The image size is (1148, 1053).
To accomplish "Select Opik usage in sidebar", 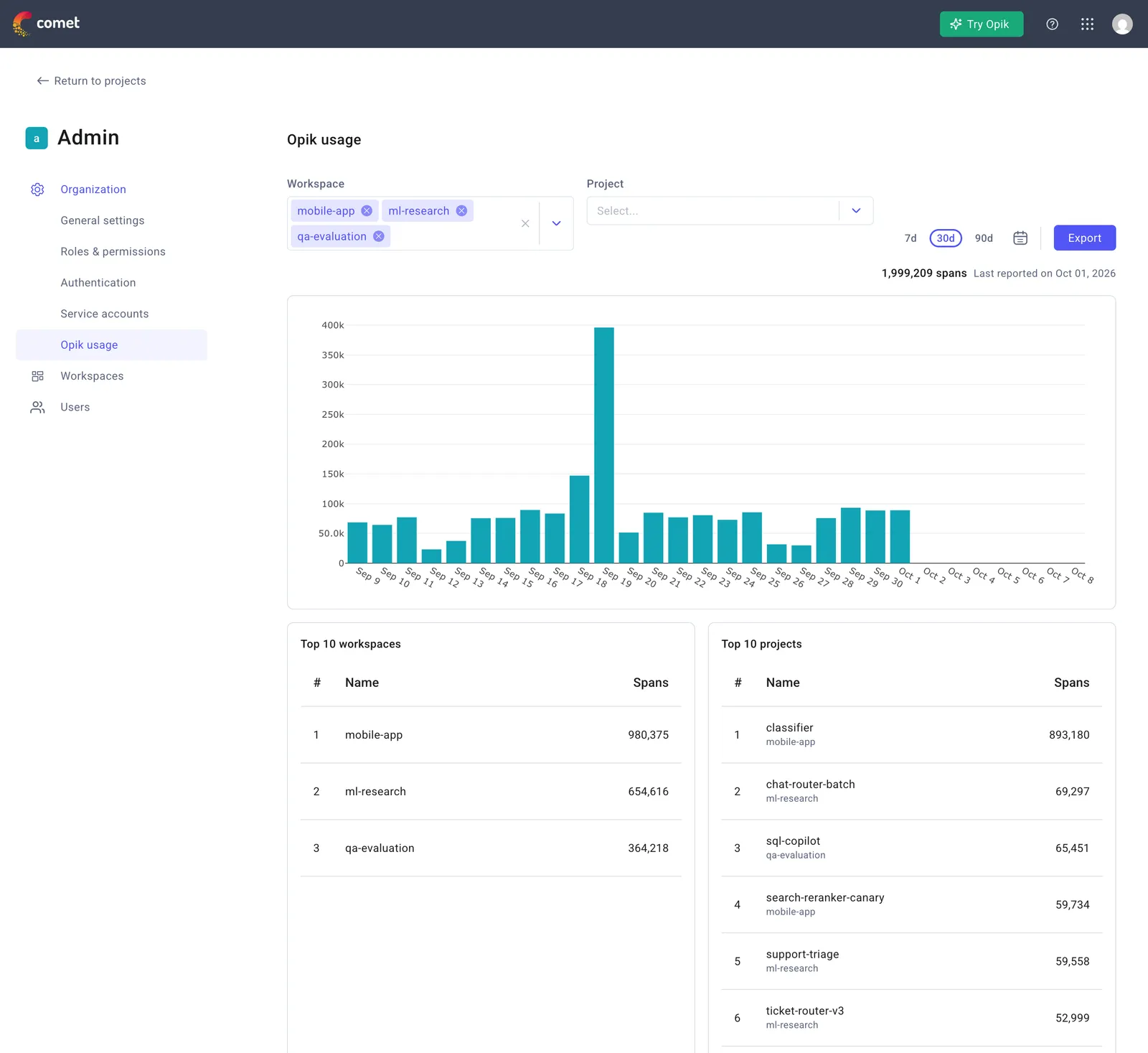I will (x=111, y=345).
